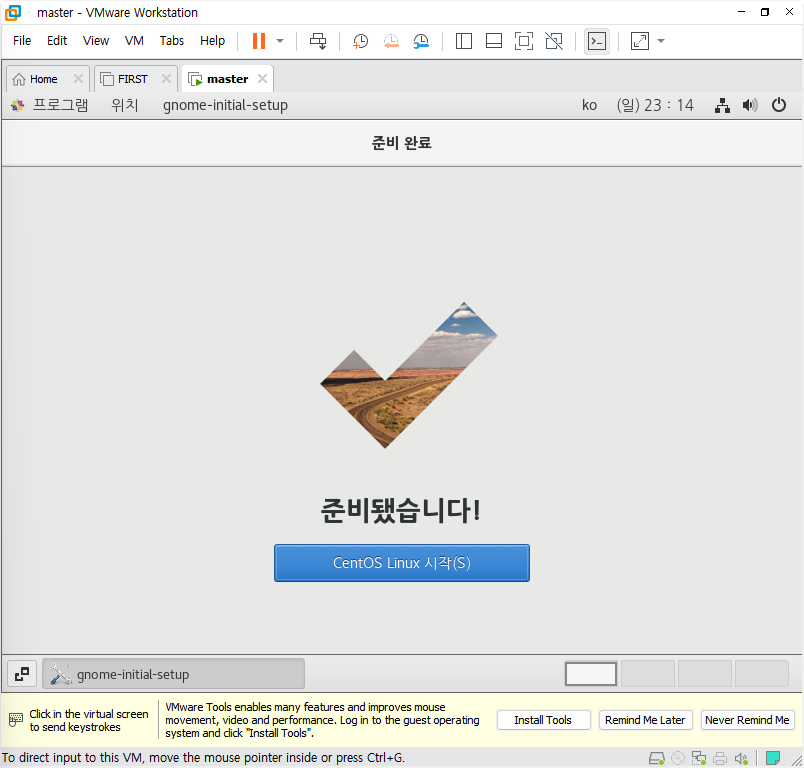This screenshot has width=804, height=768.
Task: Close the FIRST tab
Action: coord(166,78)
